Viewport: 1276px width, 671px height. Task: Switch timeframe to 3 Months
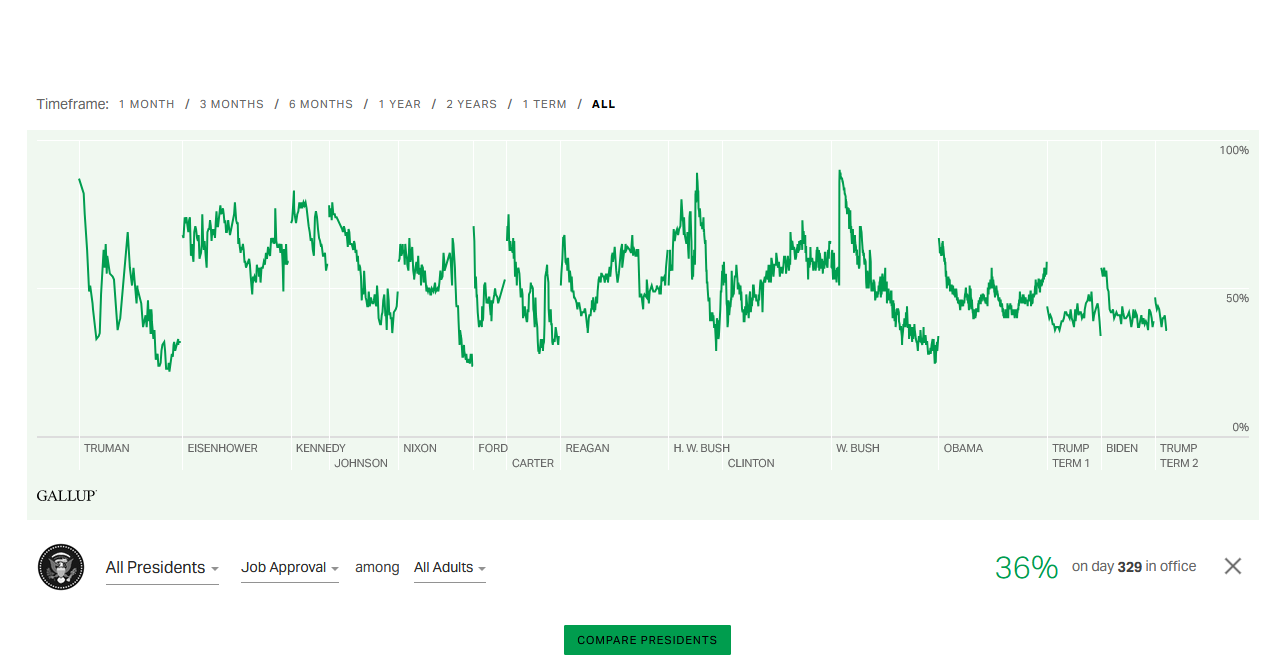231,104
